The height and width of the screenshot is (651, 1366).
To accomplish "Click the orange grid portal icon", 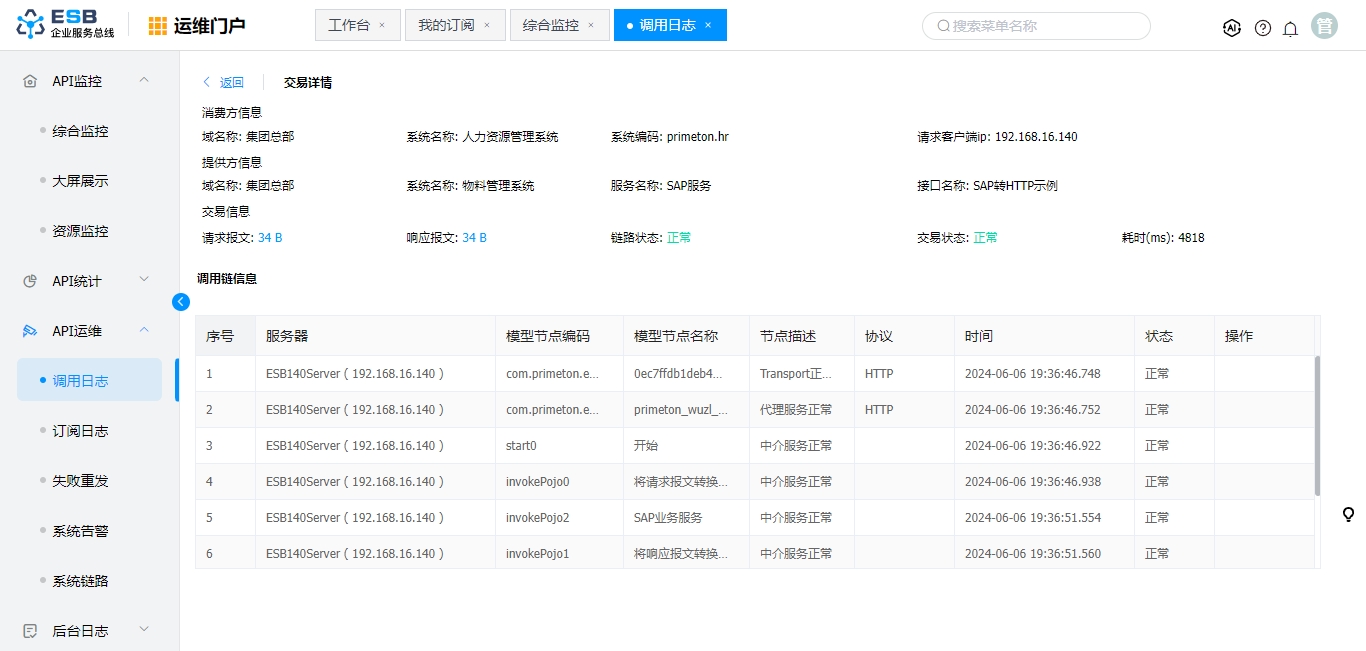I will click(x=158, y=26).
